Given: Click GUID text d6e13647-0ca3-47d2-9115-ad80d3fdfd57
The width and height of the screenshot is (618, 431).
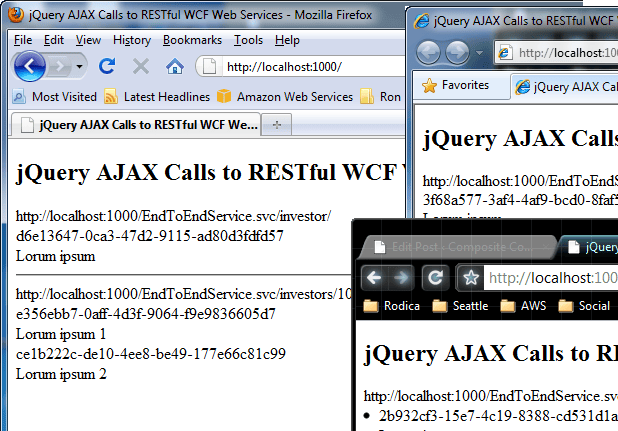Looking at the screenshot, I should tap(150, 236).
